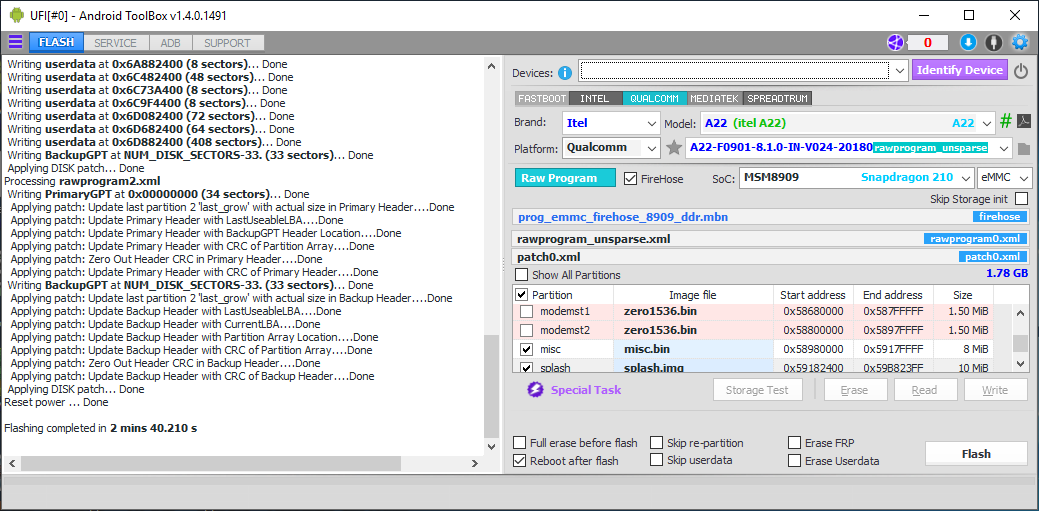1039x511 pixels.
Task: Switch to the SERVICE tab
Action: (x=115, y=43)
